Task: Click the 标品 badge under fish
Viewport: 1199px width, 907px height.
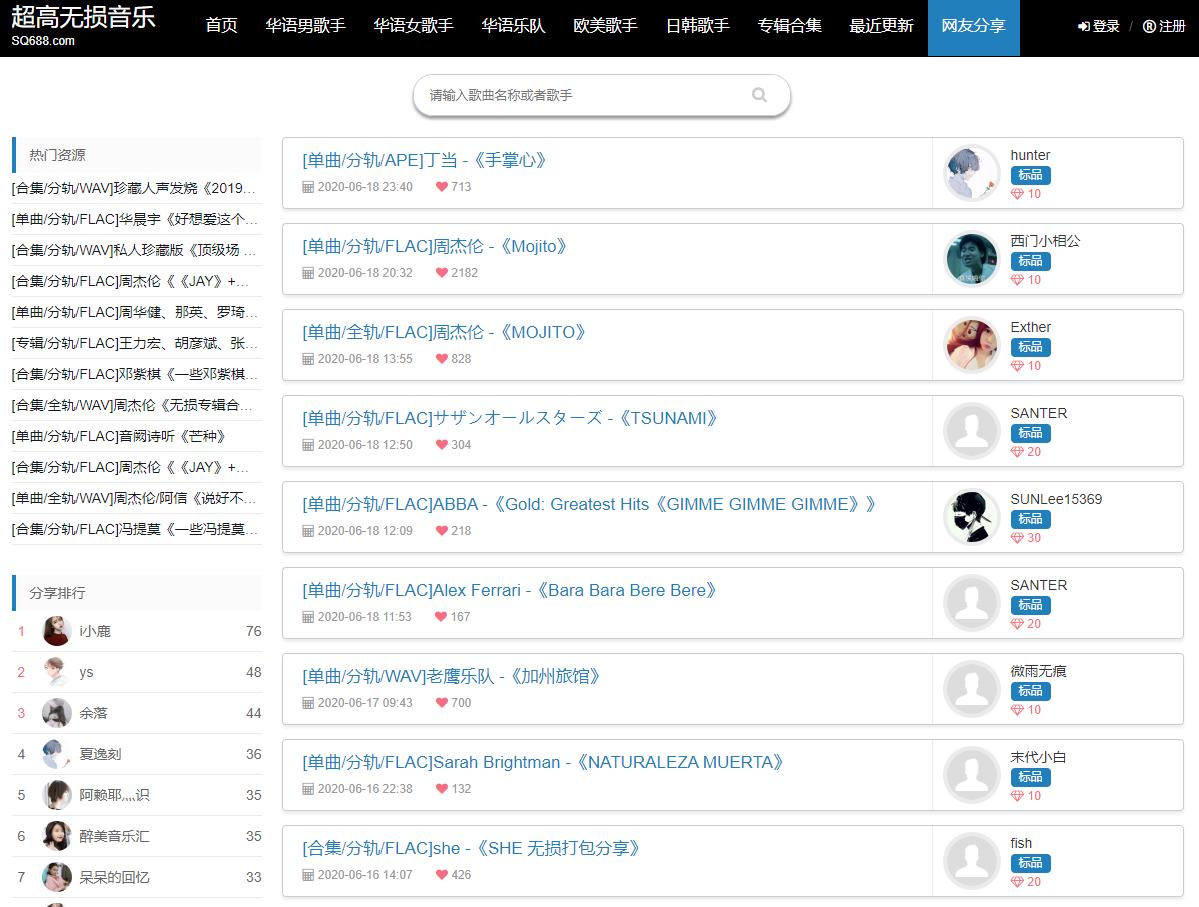Action: coord(1030,863)
